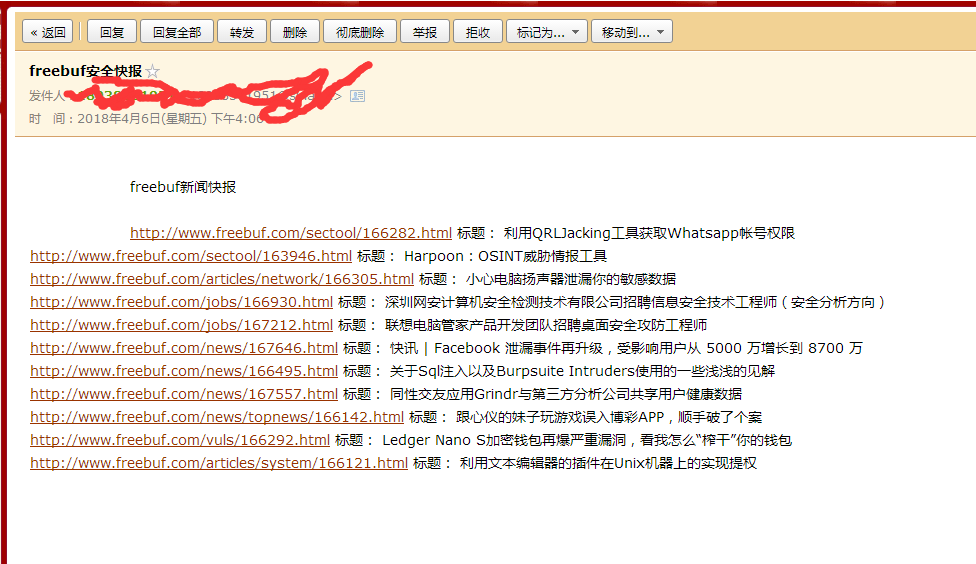This screenshot has height=564, width=976.
Task: Open the sectool/166282.html link
Action: pos(291,233)
